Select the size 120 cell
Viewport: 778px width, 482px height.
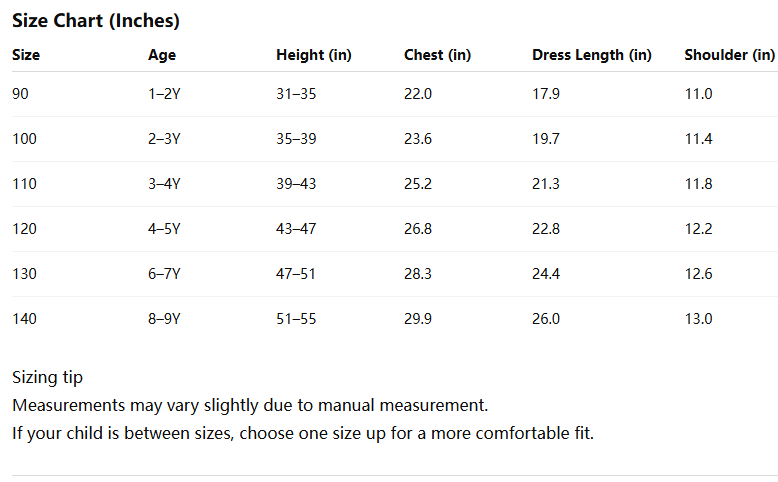[x=24, y=229]
